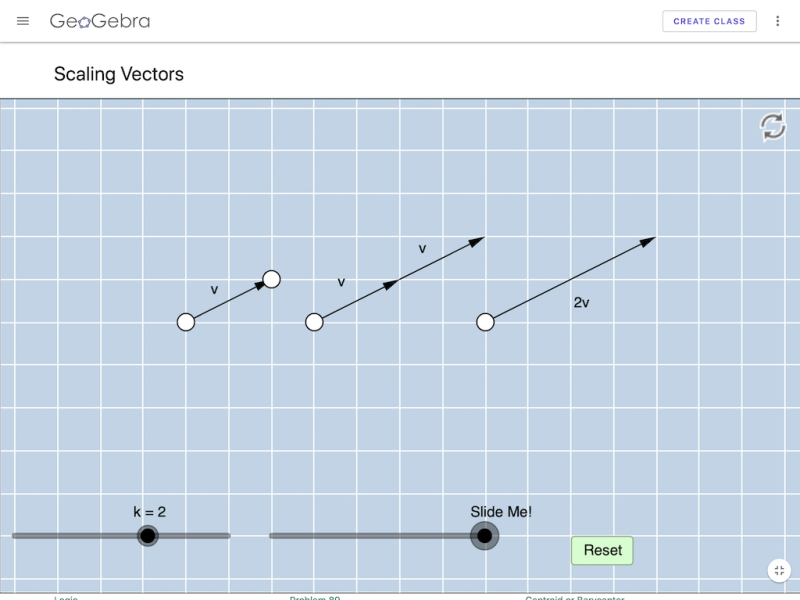Screen dimensions: 800x600
Task: Click the CREATE CLASS button
Action: [710, 21]
